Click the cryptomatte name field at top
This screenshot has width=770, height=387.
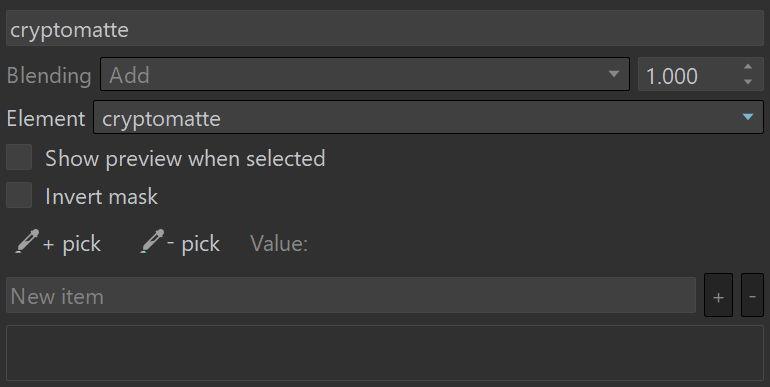pos(385,28)
